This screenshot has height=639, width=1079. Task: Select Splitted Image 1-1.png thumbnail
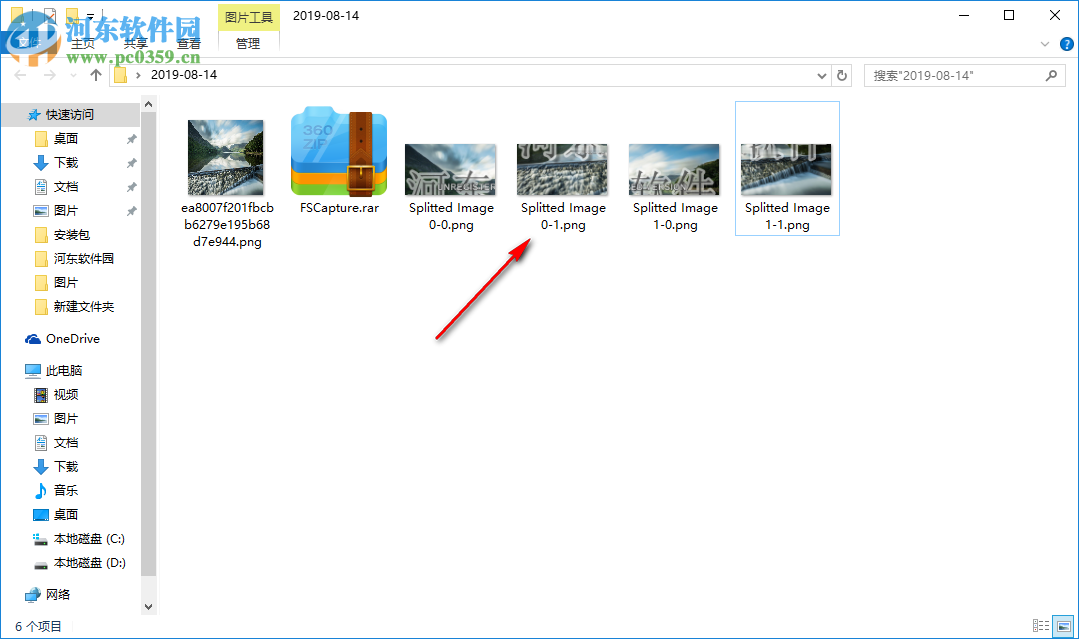[x=787, y=170]
